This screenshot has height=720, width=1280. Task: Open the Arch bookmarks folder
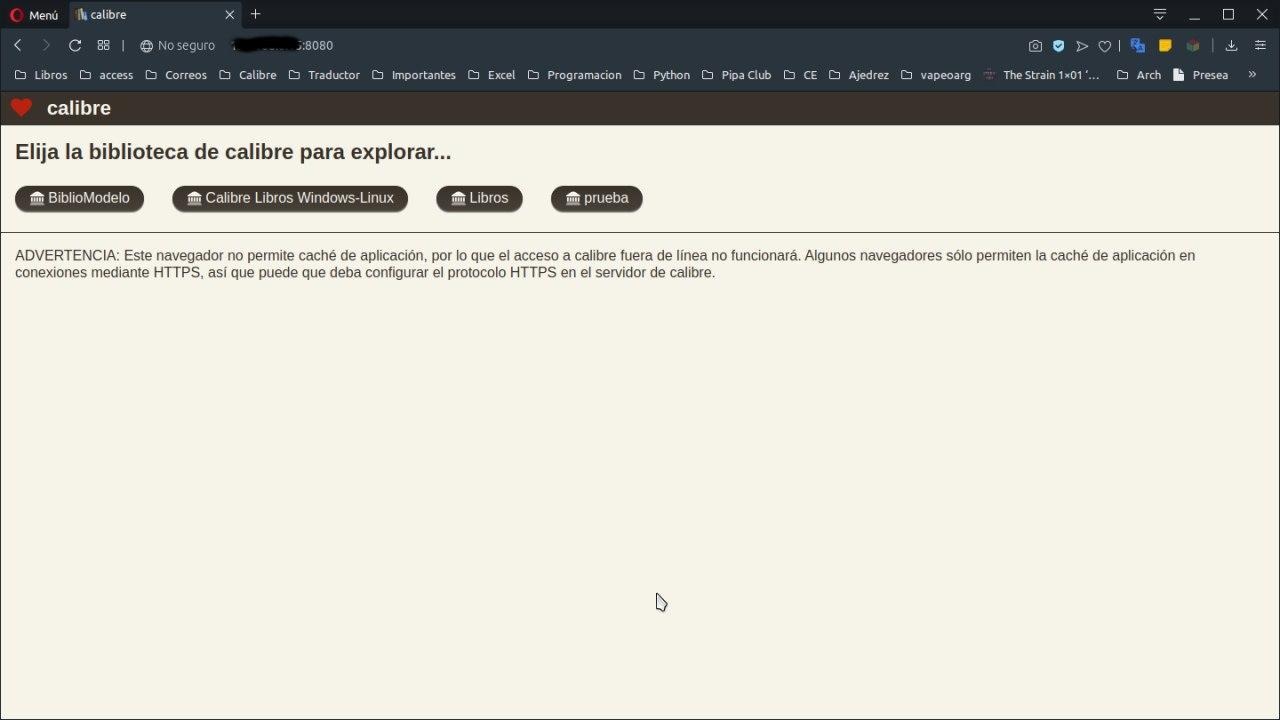pyautogui.click(x=1138, y=75)
